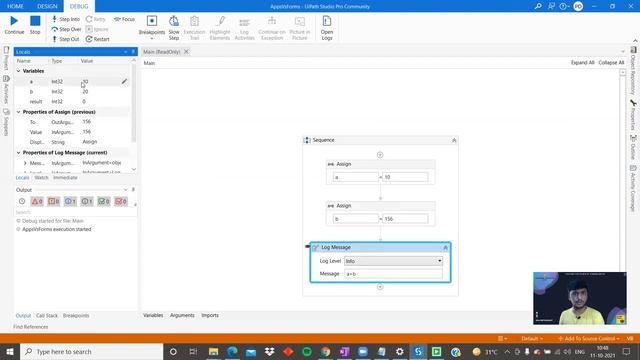
Task: Select the DEBUG ribbon tab
Action: [79, 6]
